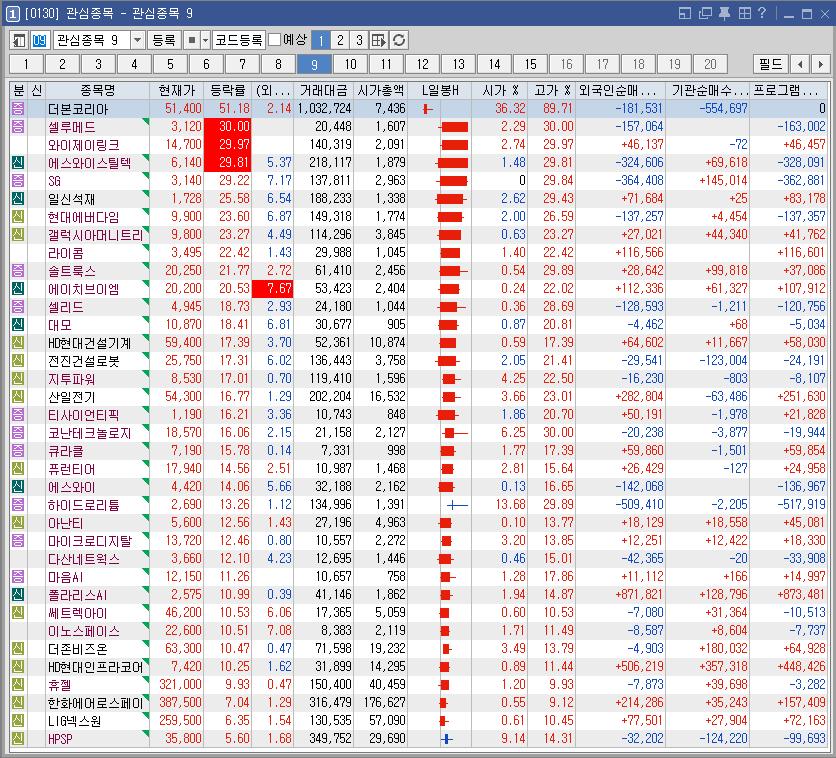Sort by the 거래대금 column header
This screenshot has width=836, height=758.
click(324, 91)
